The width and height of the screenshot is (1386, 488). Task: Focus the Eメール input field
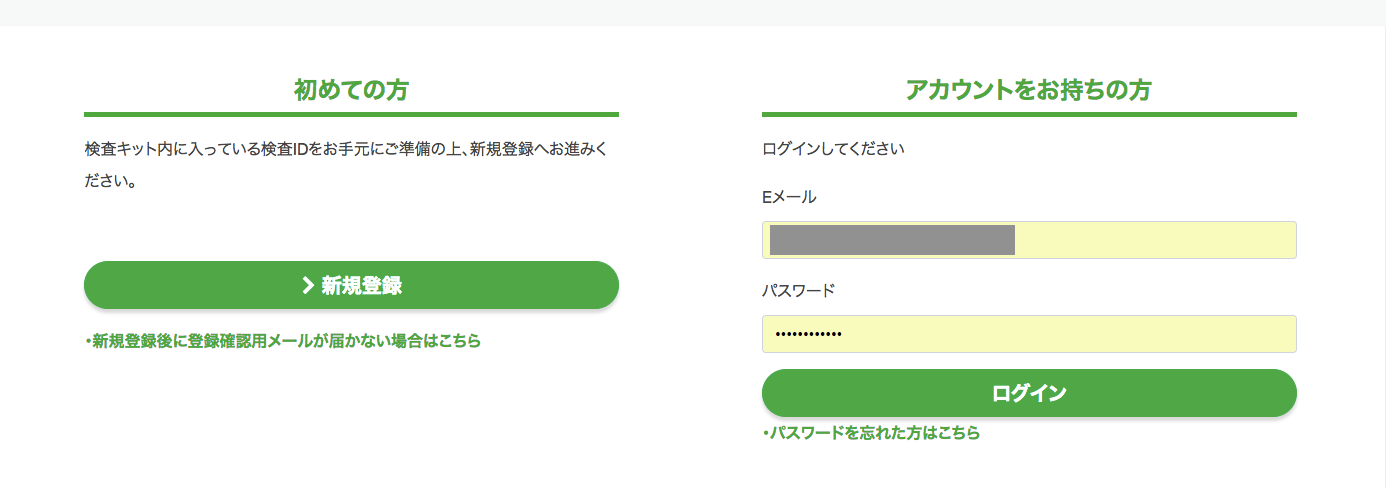coord(1029,240)
